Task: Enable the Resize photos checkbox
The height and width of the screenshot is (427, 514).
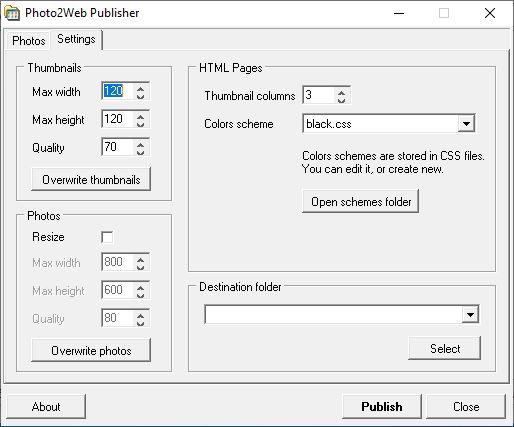Action: point(107,237)
